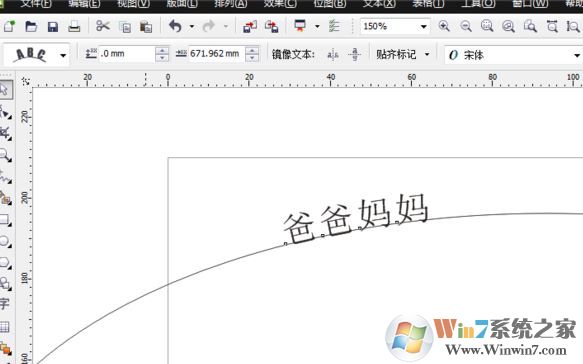
Task: Click the Save floppy disk icon
Action: pyautogui.click(x=53, y=27)
